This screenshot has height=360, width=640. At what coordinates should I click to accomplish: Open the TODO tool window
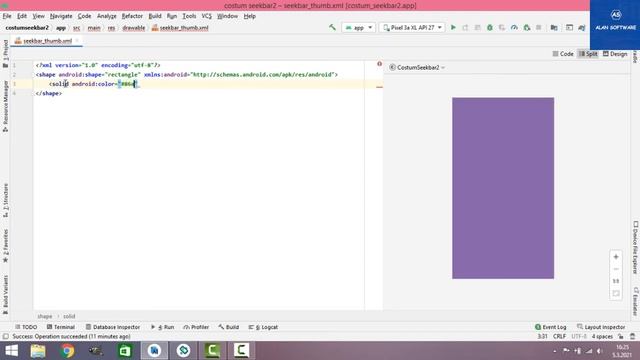tap(26, 327)
